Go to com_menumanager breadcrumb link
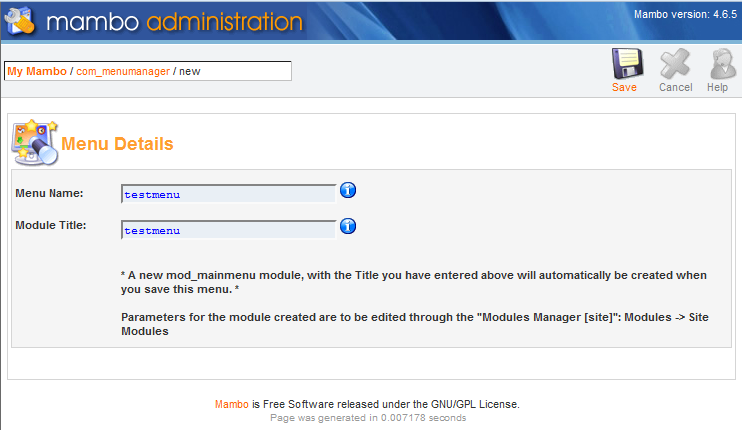This screenshot has height=430, width=742. pyautogui.click(x=123, y=71)
